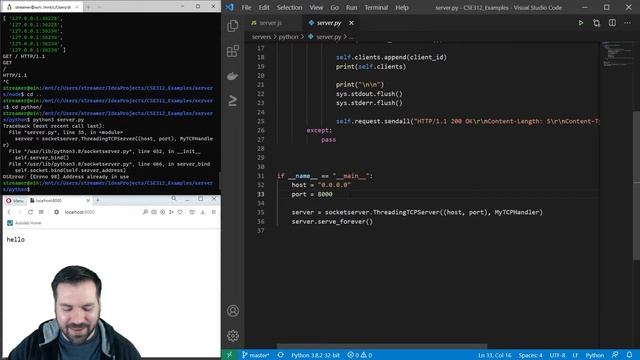Screen dimensions: 640x360
Task: Open Problems via errors and warnings count
Action: (360, 355)
